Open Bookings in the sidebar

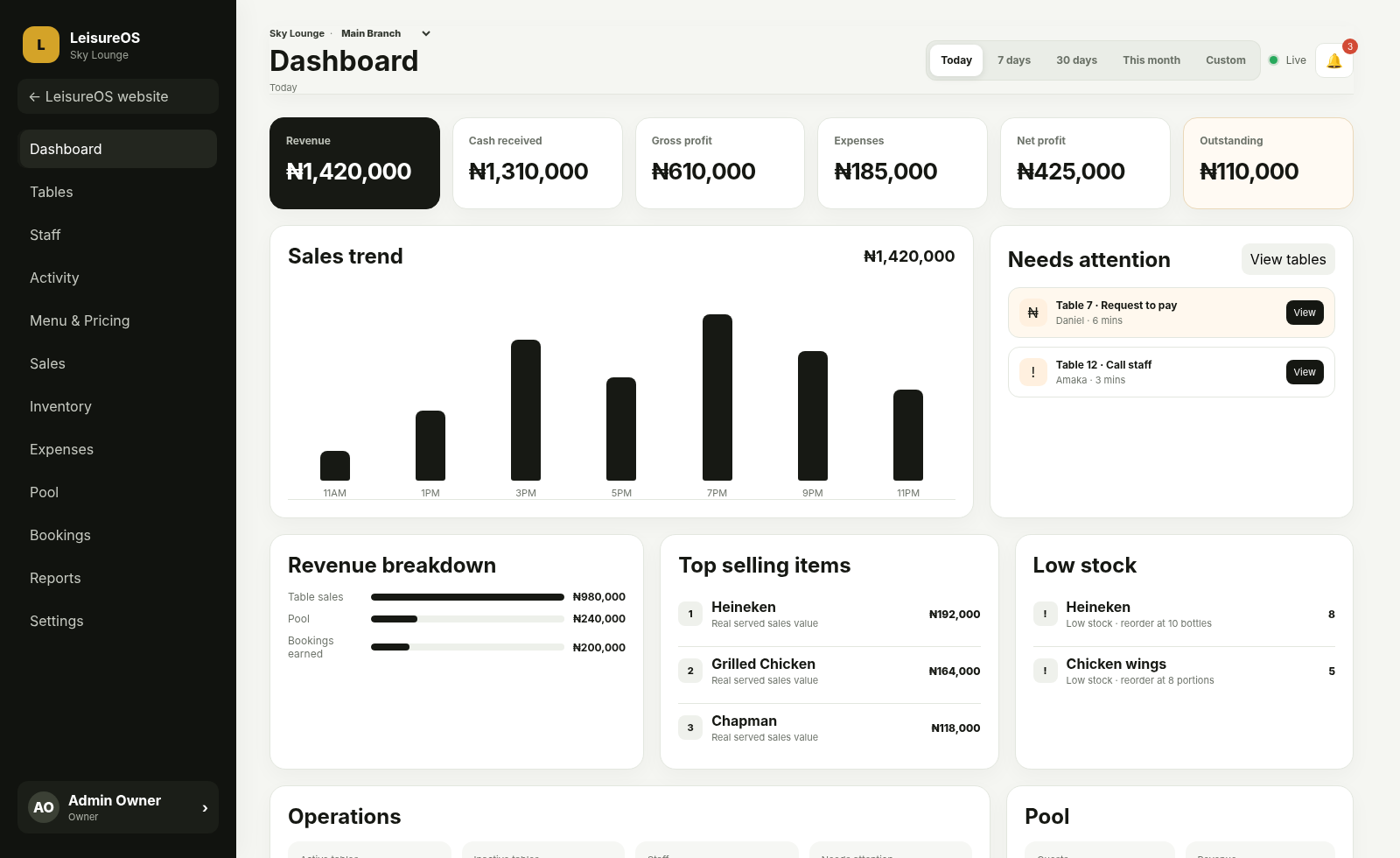[x=118, y=535]
